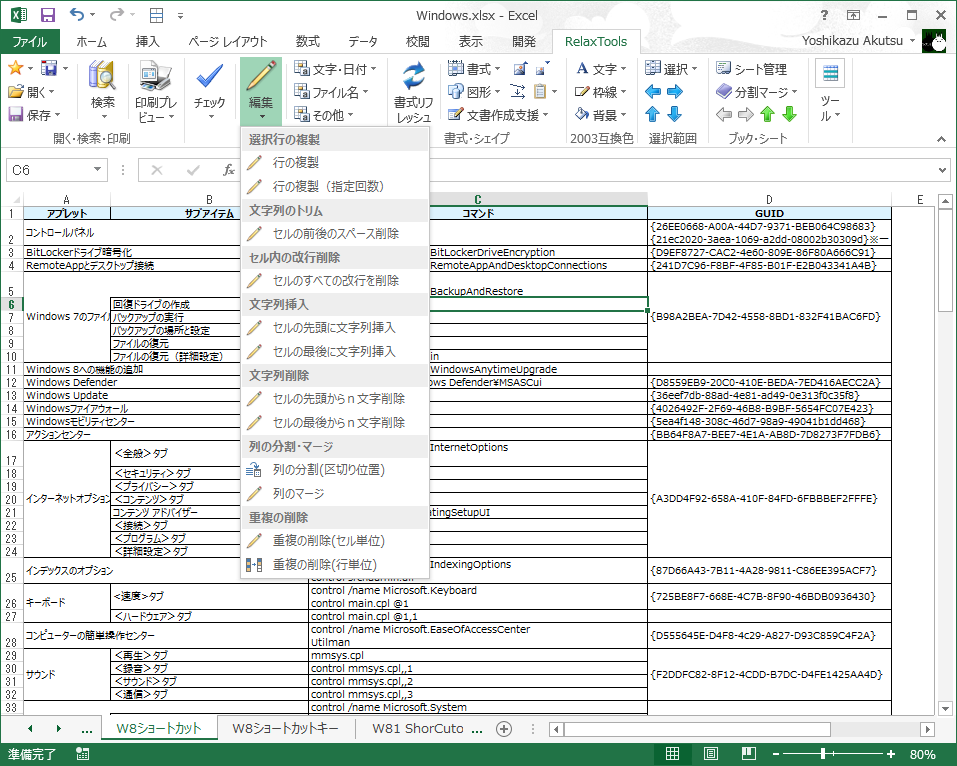Click the green up arrow in ブック・シート
This screenshot has height=766, width=957.
(x=767, y=114)
